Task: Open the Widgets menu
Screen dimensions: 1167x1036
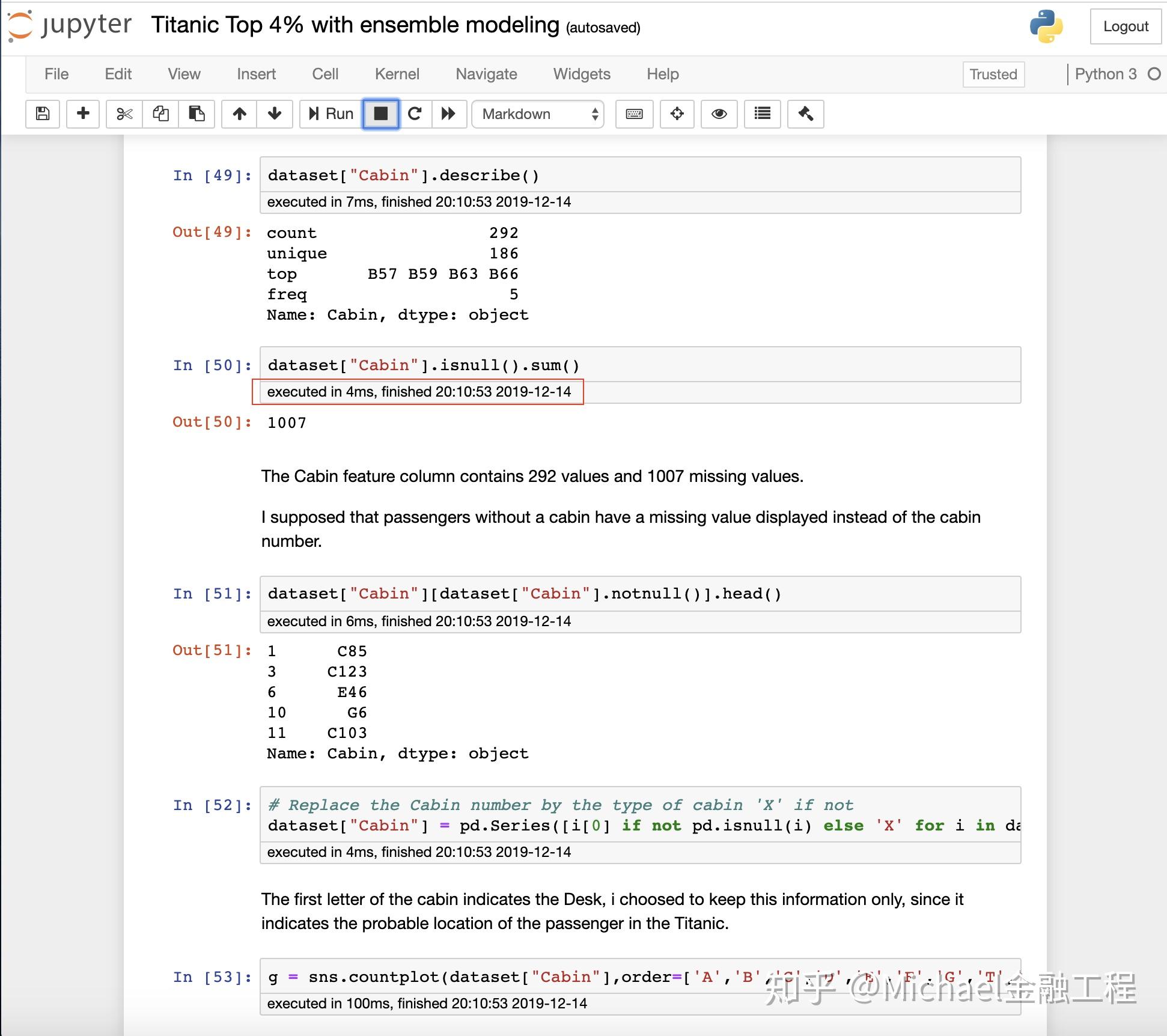Action: (580, 73)
